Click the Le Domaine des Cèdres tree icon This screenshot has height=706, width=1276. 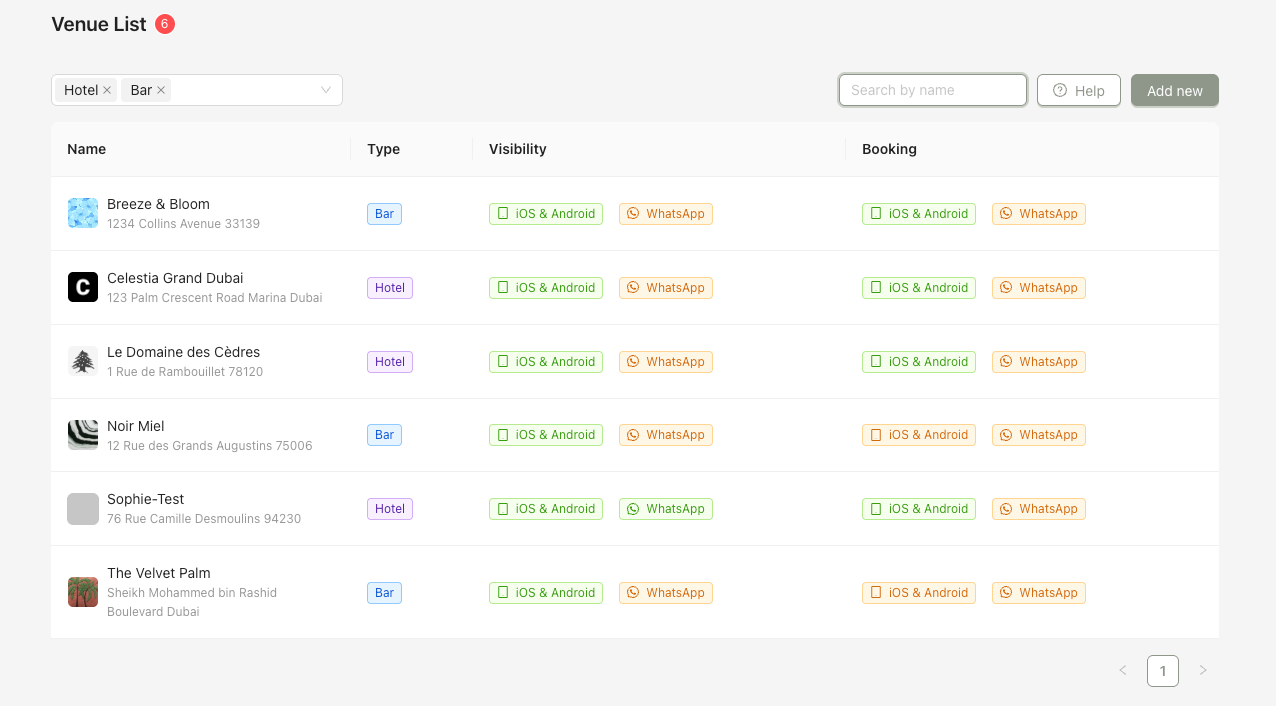tap(83, 361)
